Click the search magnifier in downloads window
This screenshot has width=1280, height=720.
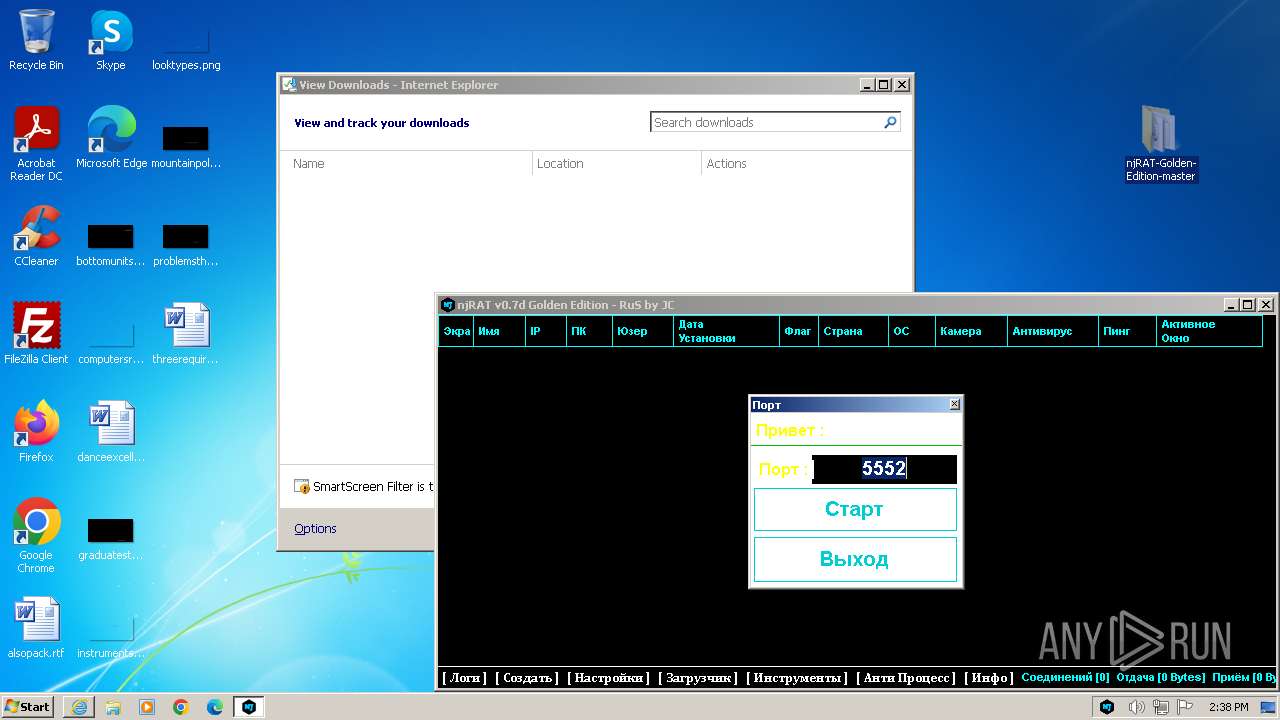890,122
